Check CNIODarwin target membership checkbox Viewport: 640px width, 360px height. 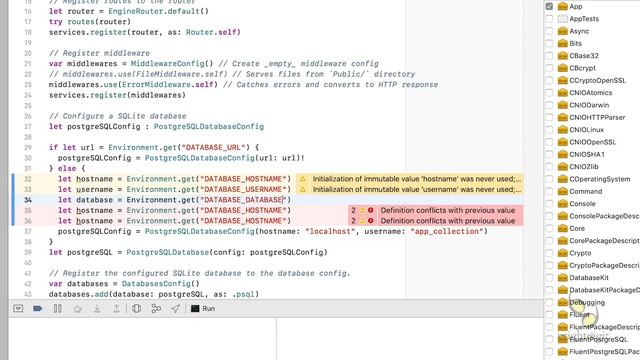pyautogui.click(x=549, y=105)
